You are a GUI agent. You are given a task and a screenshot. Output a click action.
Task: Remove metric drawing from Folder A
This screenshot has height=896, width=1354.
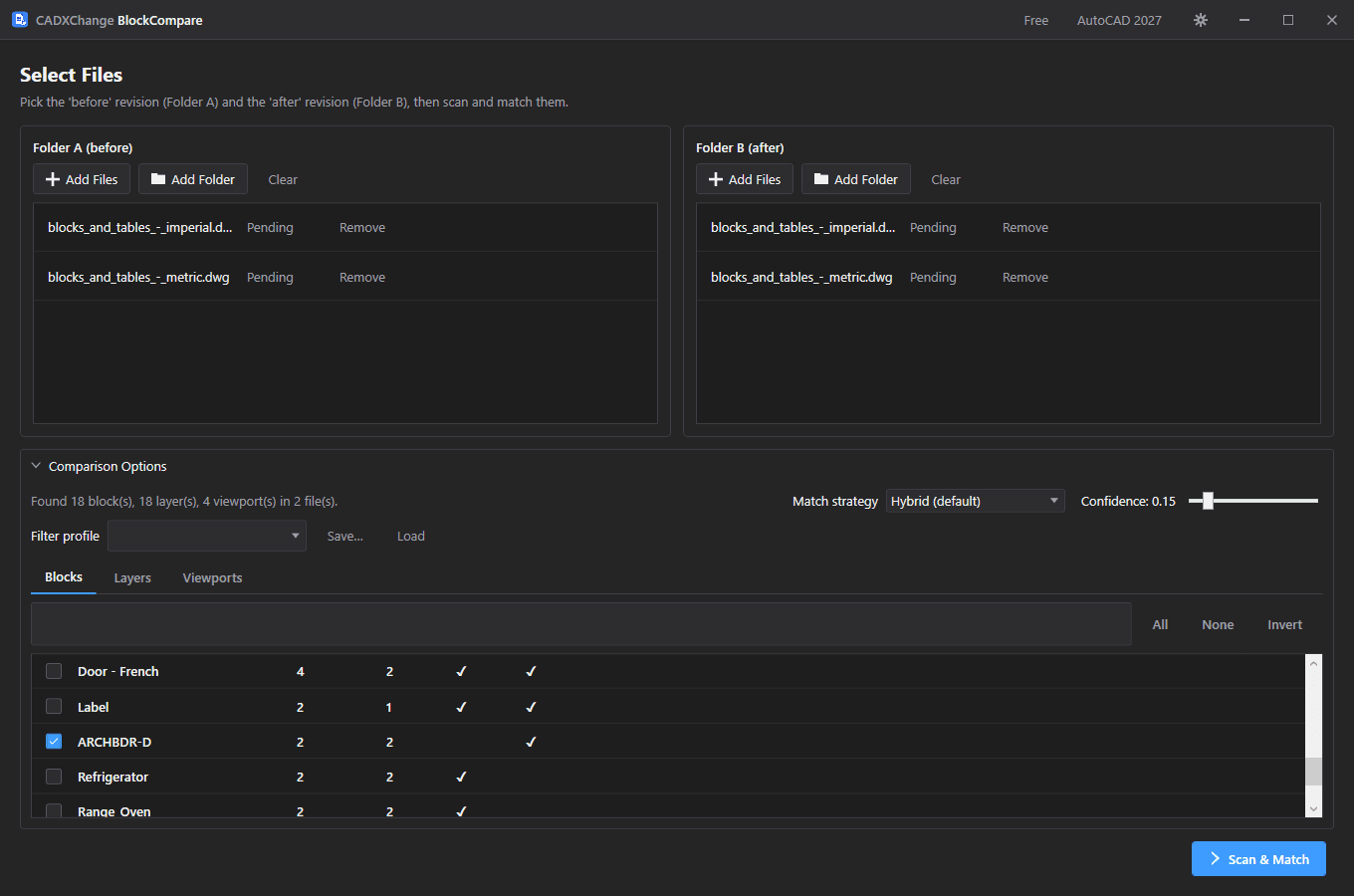362,278
